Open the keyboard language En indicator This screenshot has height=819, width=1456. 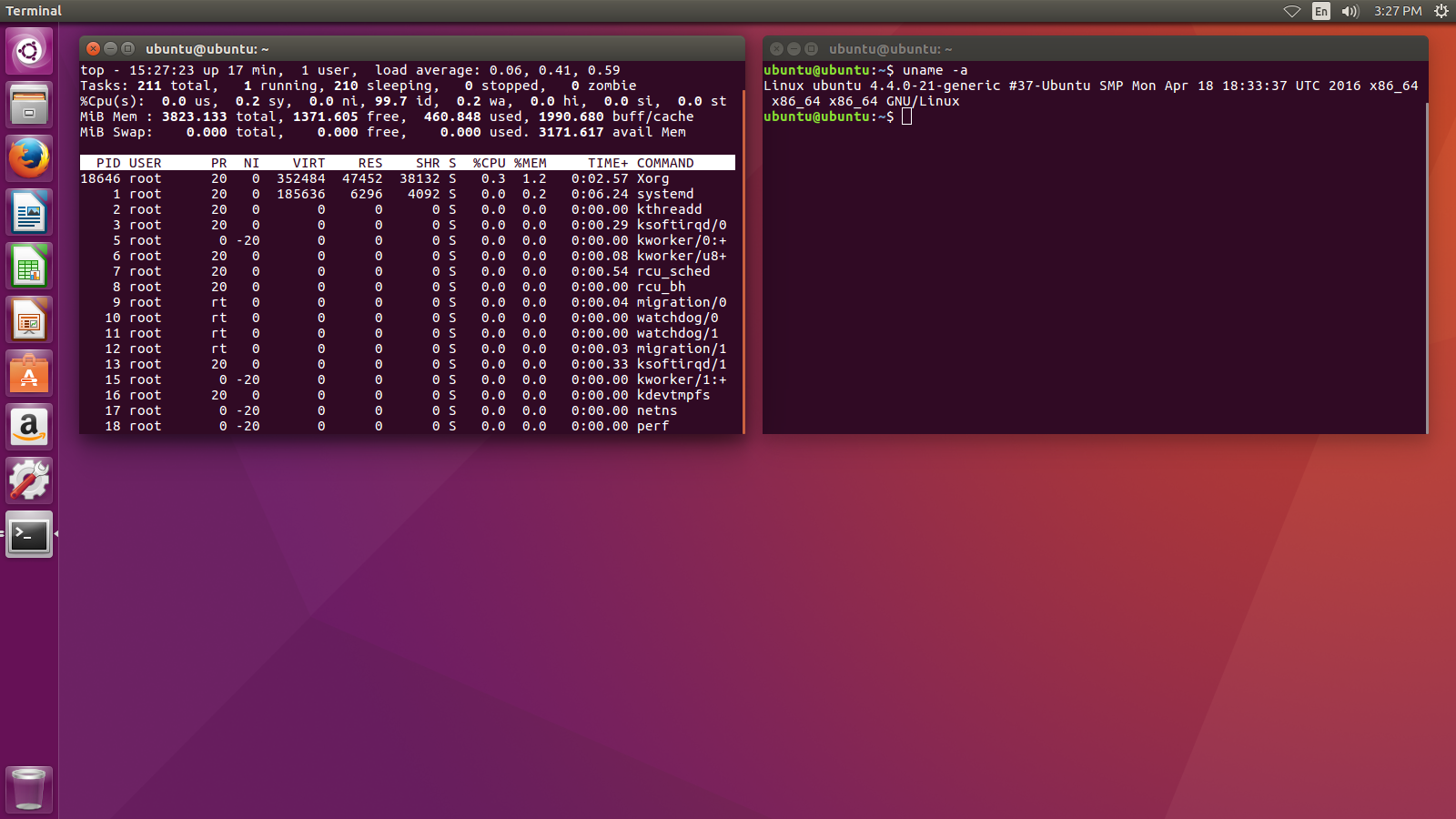(x=1321, y=11)
